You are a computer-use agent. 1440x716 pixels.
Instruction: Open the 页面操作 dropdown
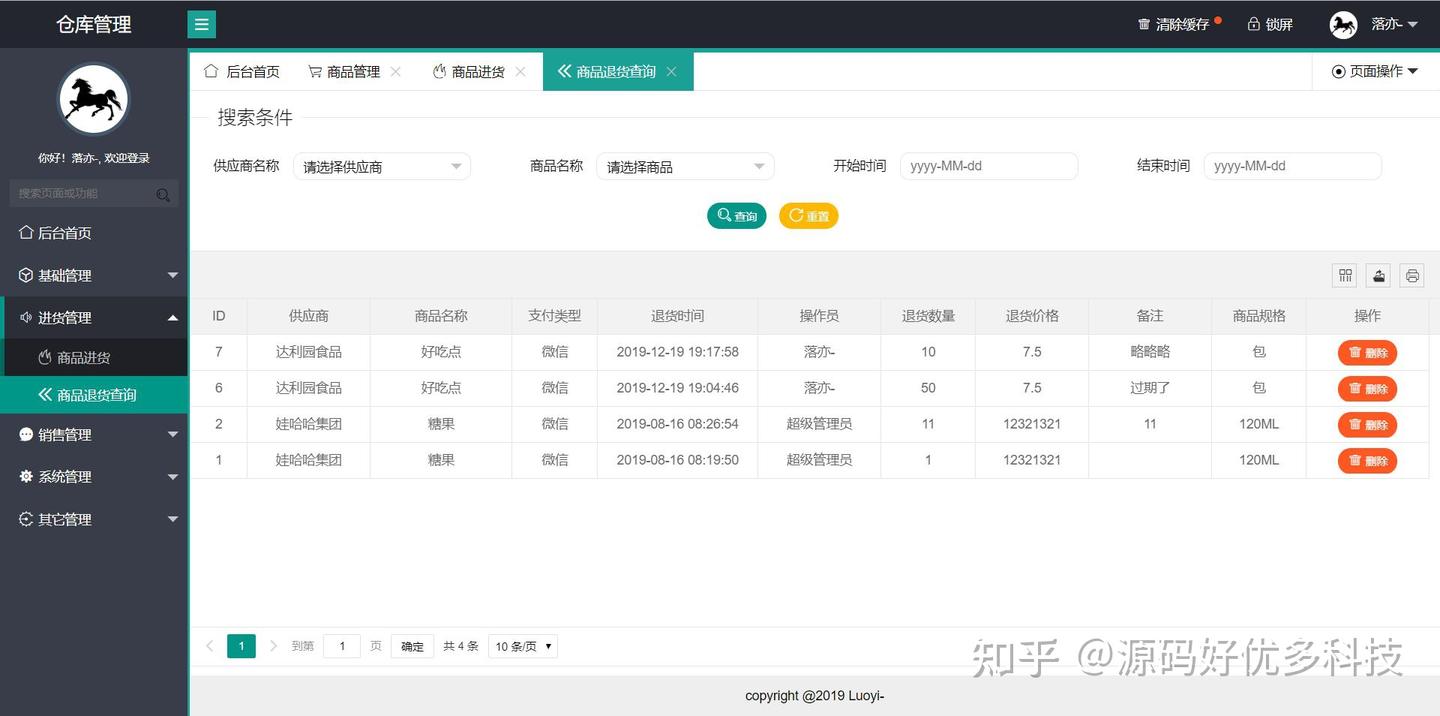1374,71
